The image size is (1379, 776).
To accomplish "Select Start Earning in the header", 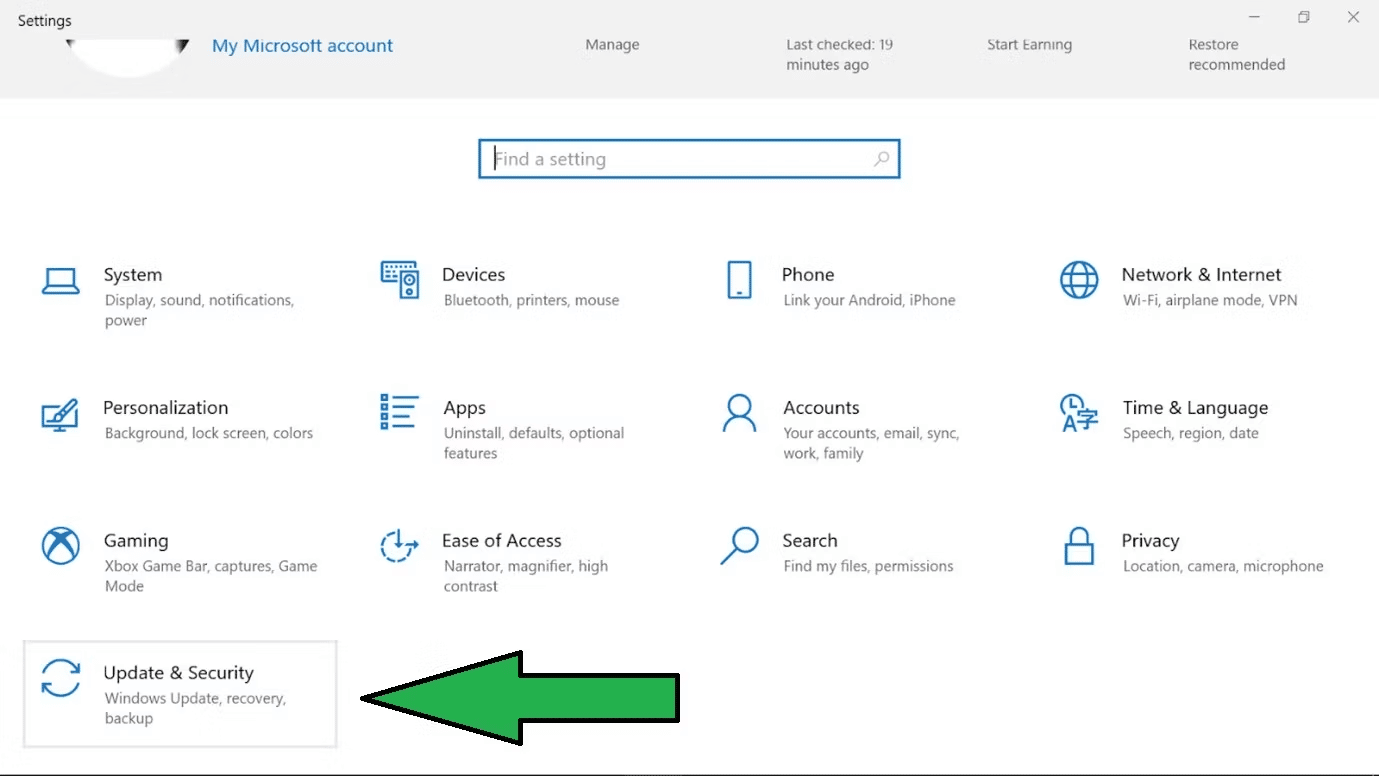I will pos(1029,45).
